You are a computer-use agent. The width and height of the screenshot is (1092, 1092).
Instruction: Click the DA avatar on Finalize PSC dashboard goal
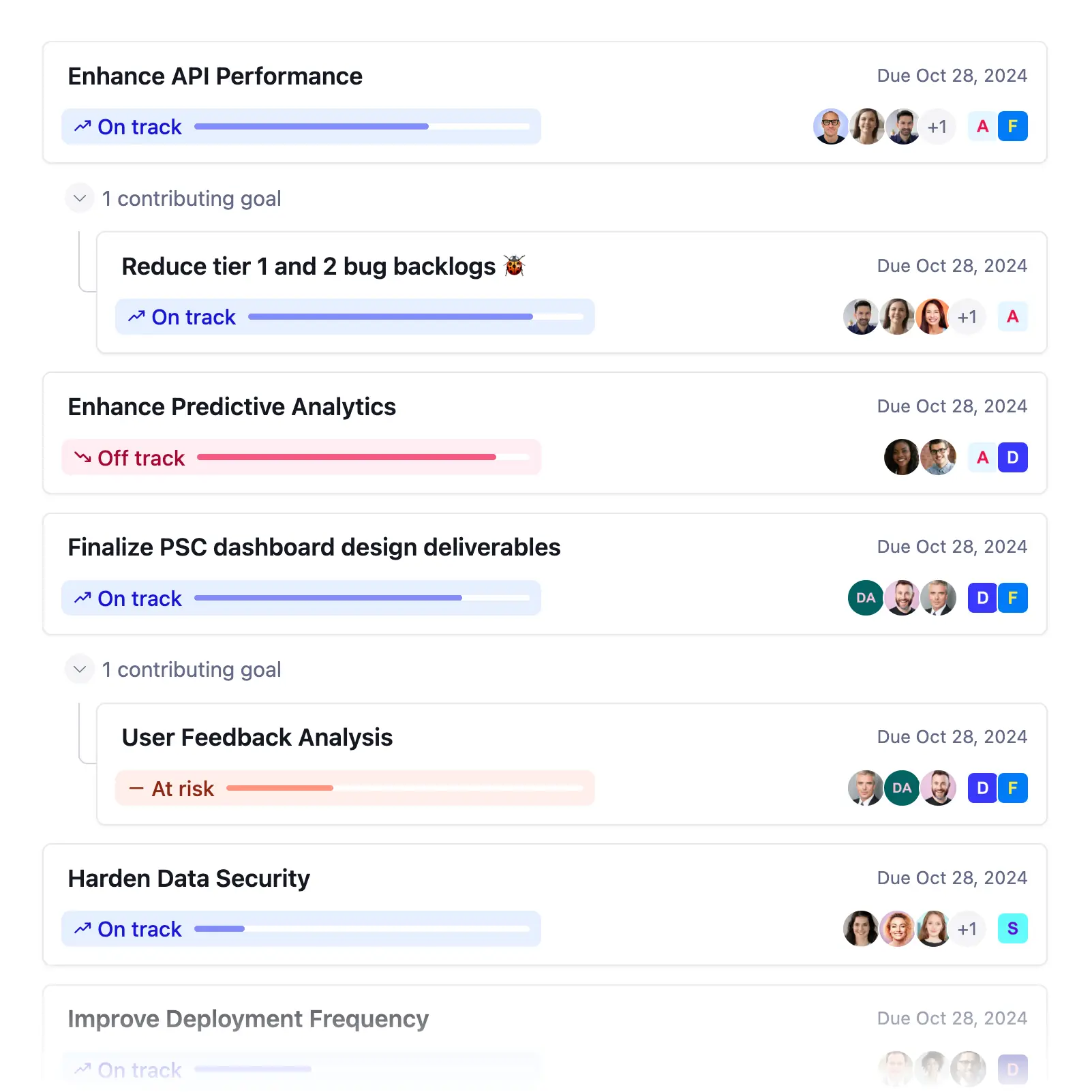865,598
